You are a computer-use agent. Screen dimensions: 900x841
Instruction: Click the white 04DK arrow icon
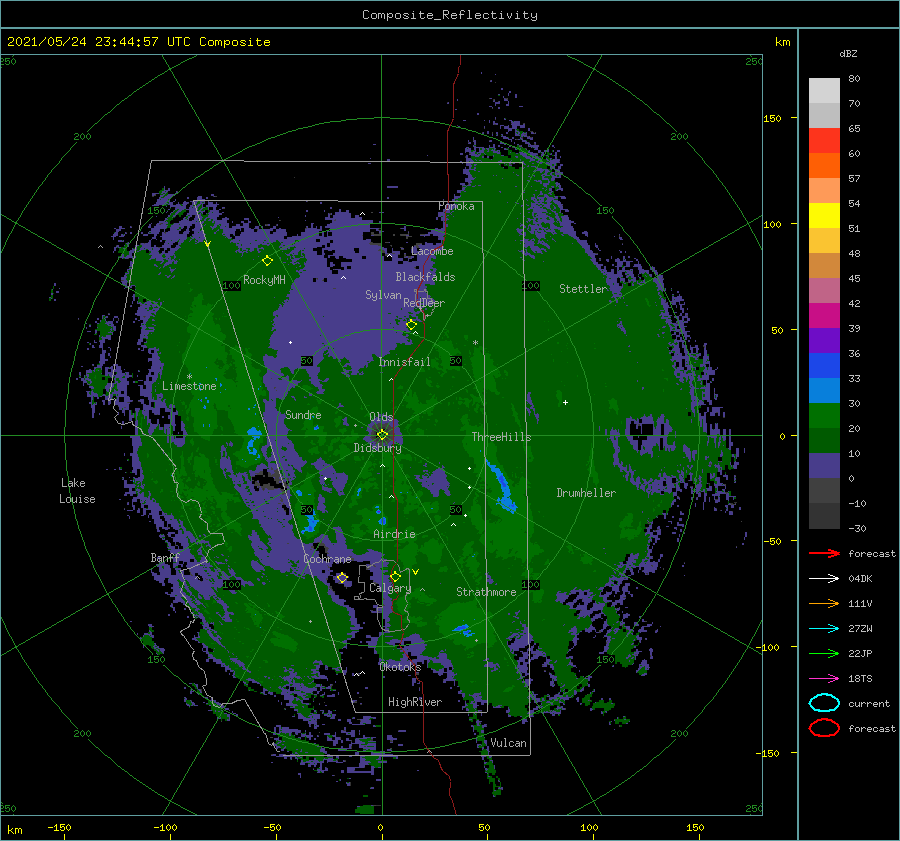(824, 578)
